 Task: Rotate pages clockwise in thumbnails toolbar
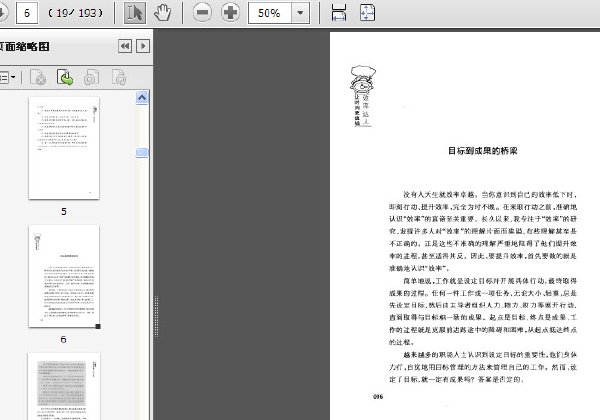[x=119, y=77]
